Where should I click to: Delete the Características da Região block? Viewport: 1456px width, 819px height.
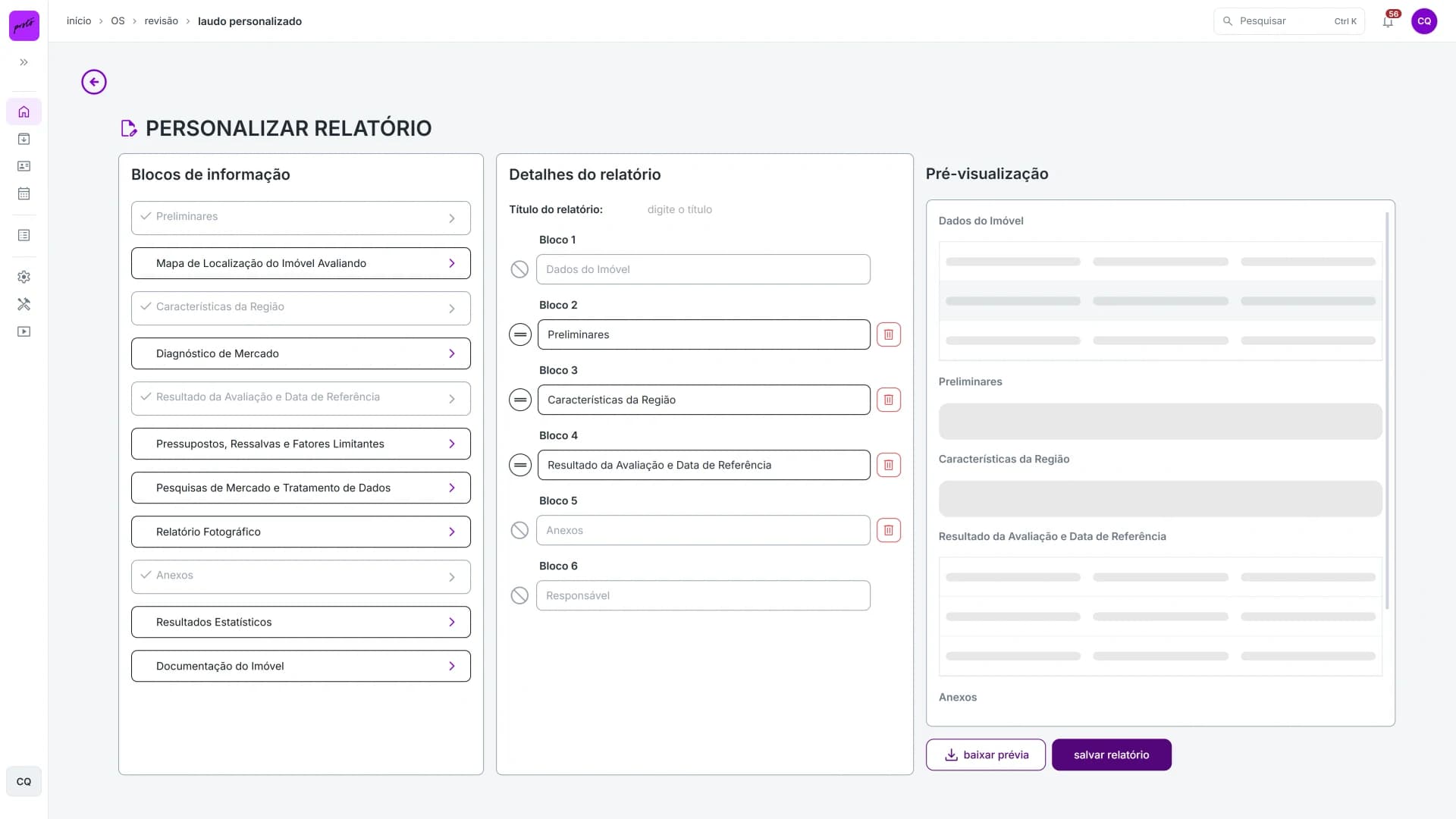pos(889,400)
